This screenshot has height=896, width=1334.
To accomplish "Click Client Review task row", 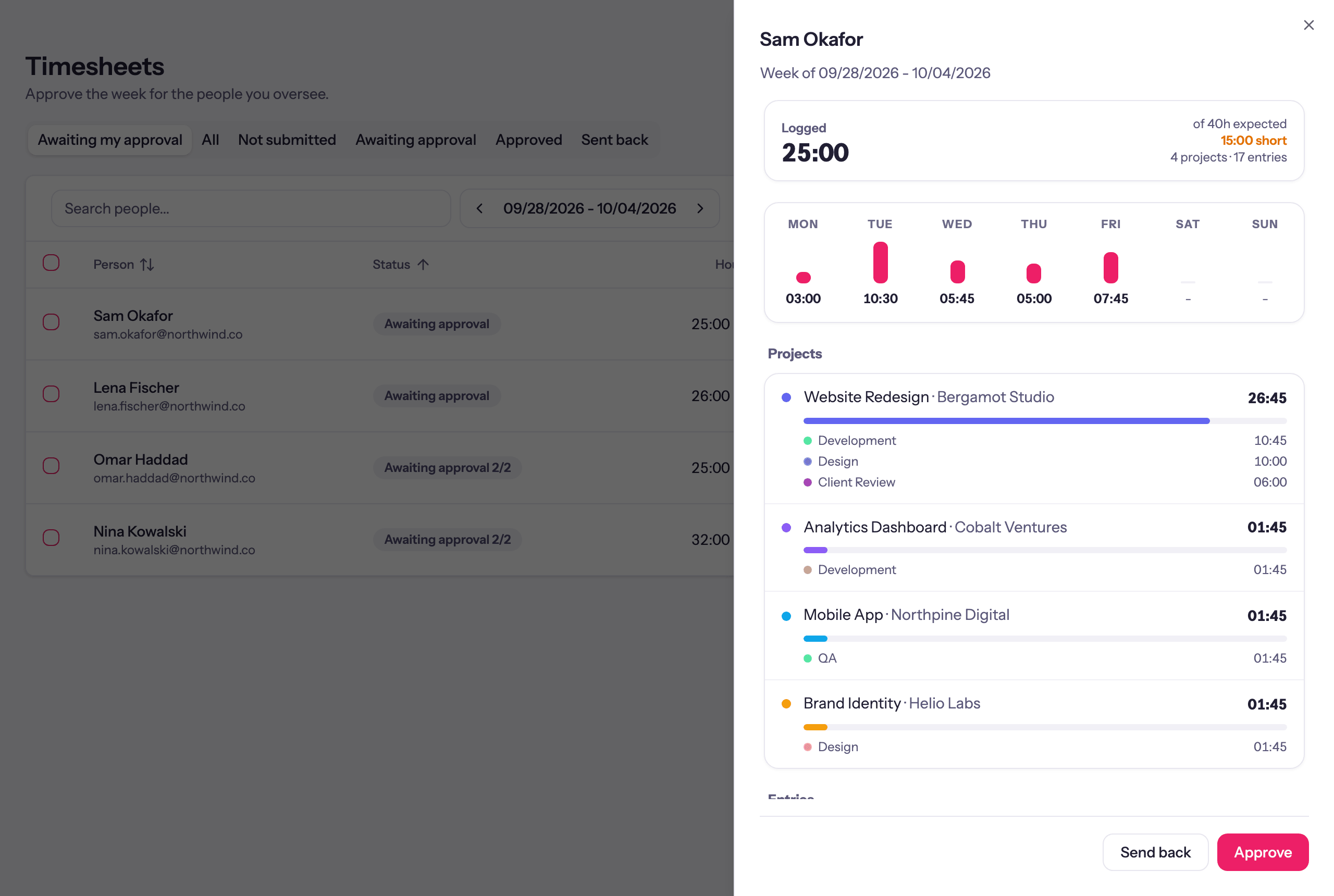I will [1045, 482].
